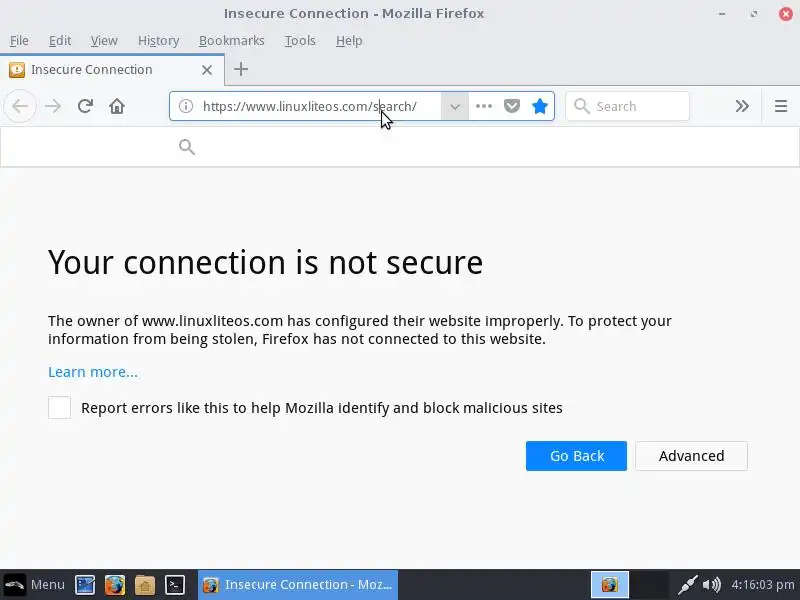Expand the URL bar history dropdown
800x600 pixels.
pyautogui.click(x=455, y=106)
